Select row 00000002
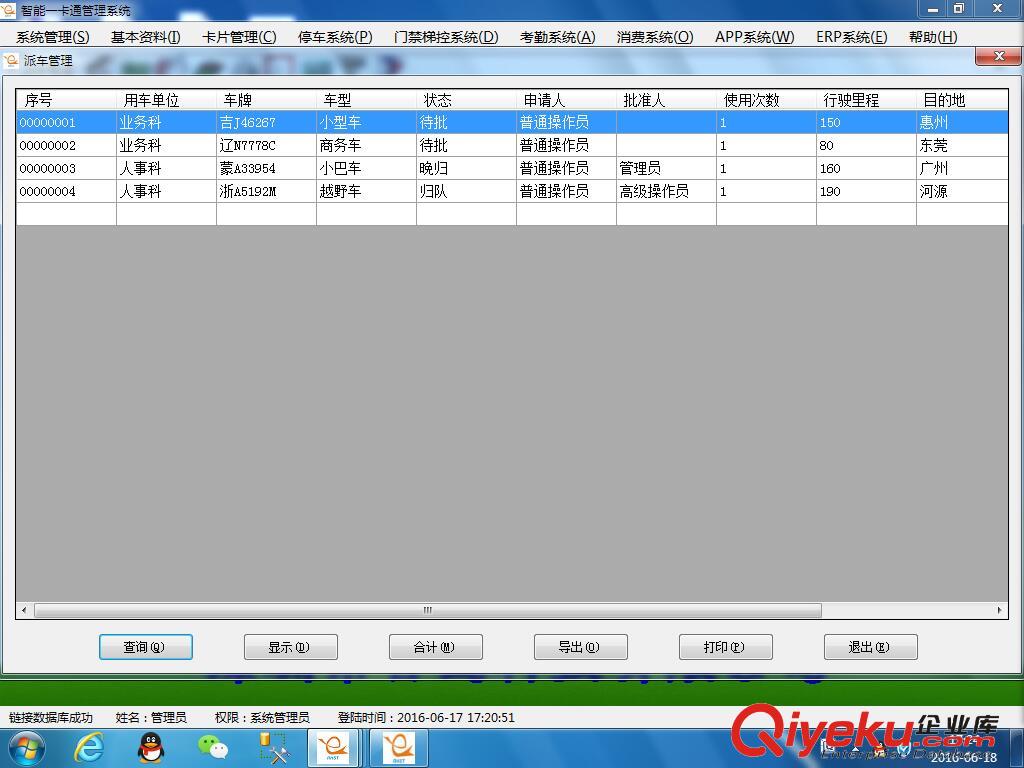1024x768 pixels. [x=512, y=145]
